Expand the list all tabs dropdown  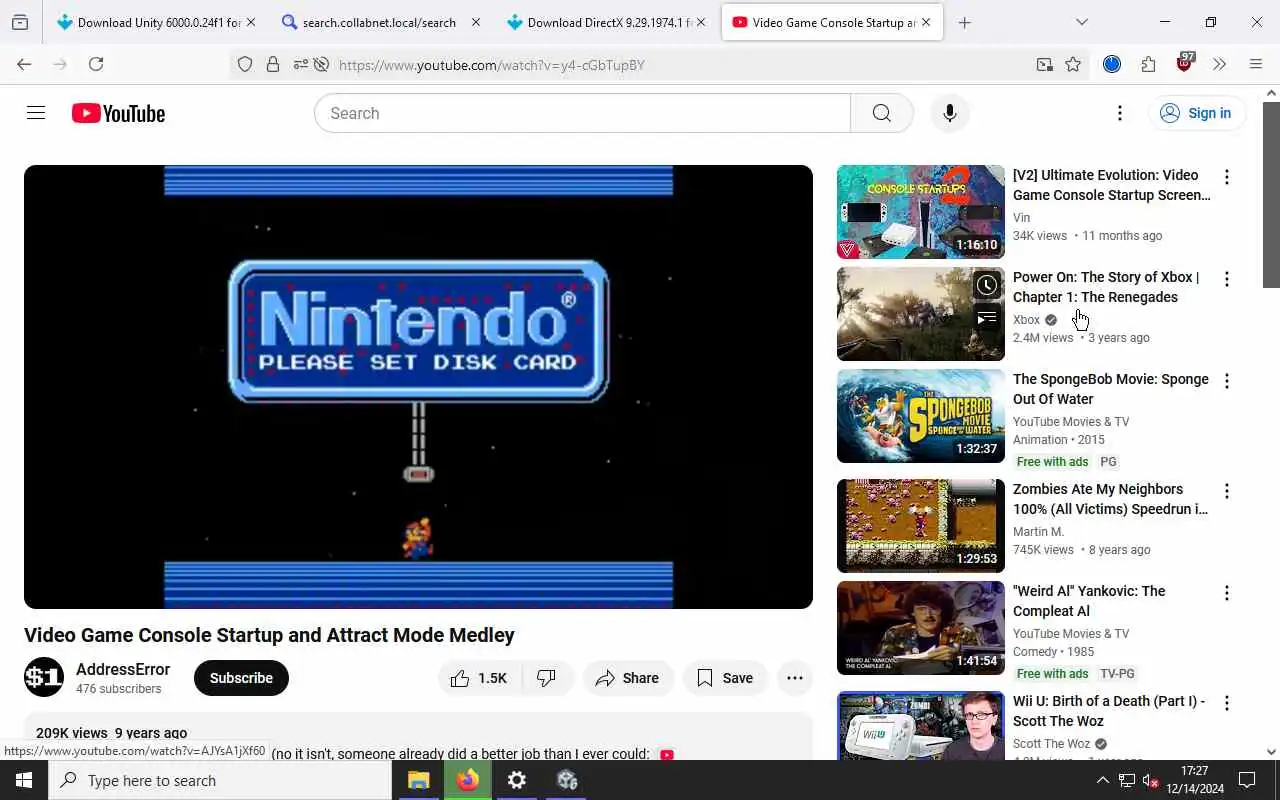[1081, 22]
